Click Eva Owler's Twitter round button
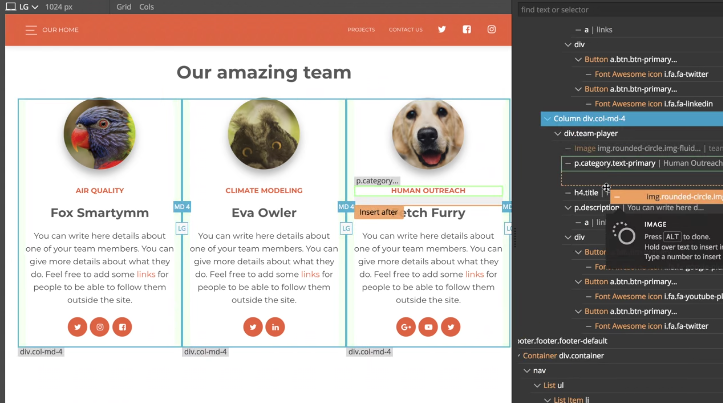Image resolution: width=723 pixels, height=403 pixels. 253,327
